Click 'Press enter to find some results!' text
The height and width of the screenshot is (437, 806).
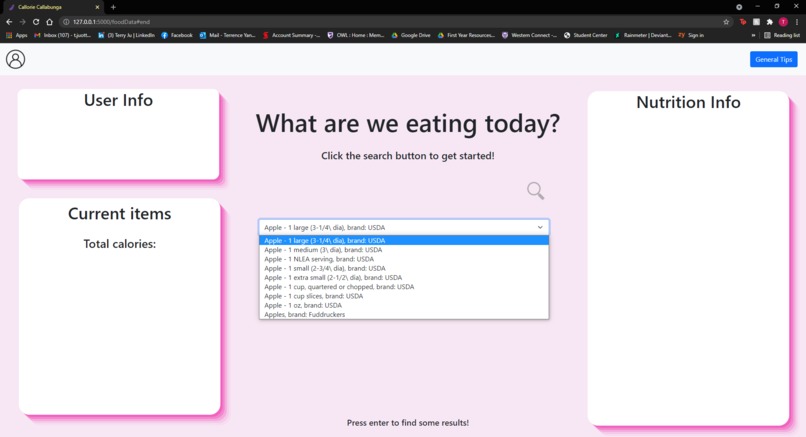pyautogui.click(x=408, y=423)
